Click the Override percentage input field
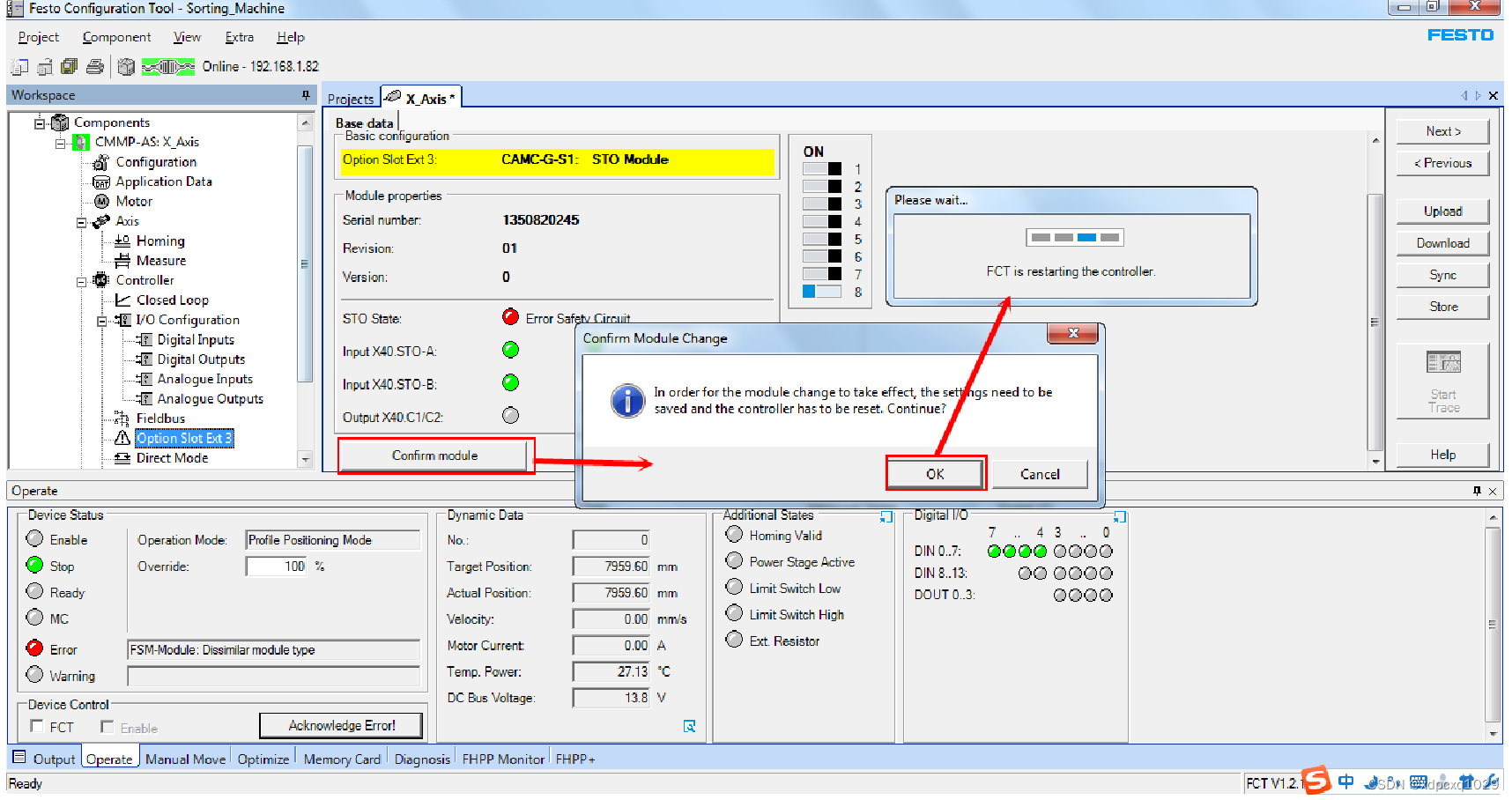The width and height of the screenshot is (1512, 800). click(x=277, y=567)
